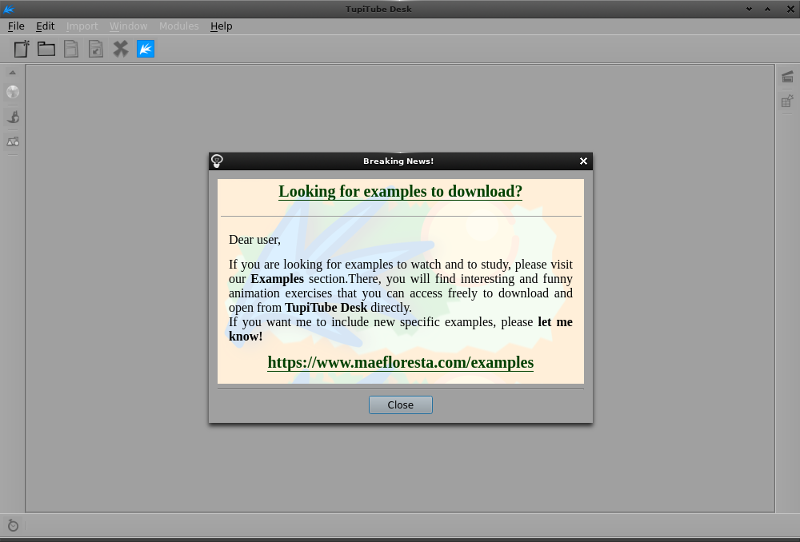
Task: Click the TupiTube logo in title bar
Action: point(9,9)
